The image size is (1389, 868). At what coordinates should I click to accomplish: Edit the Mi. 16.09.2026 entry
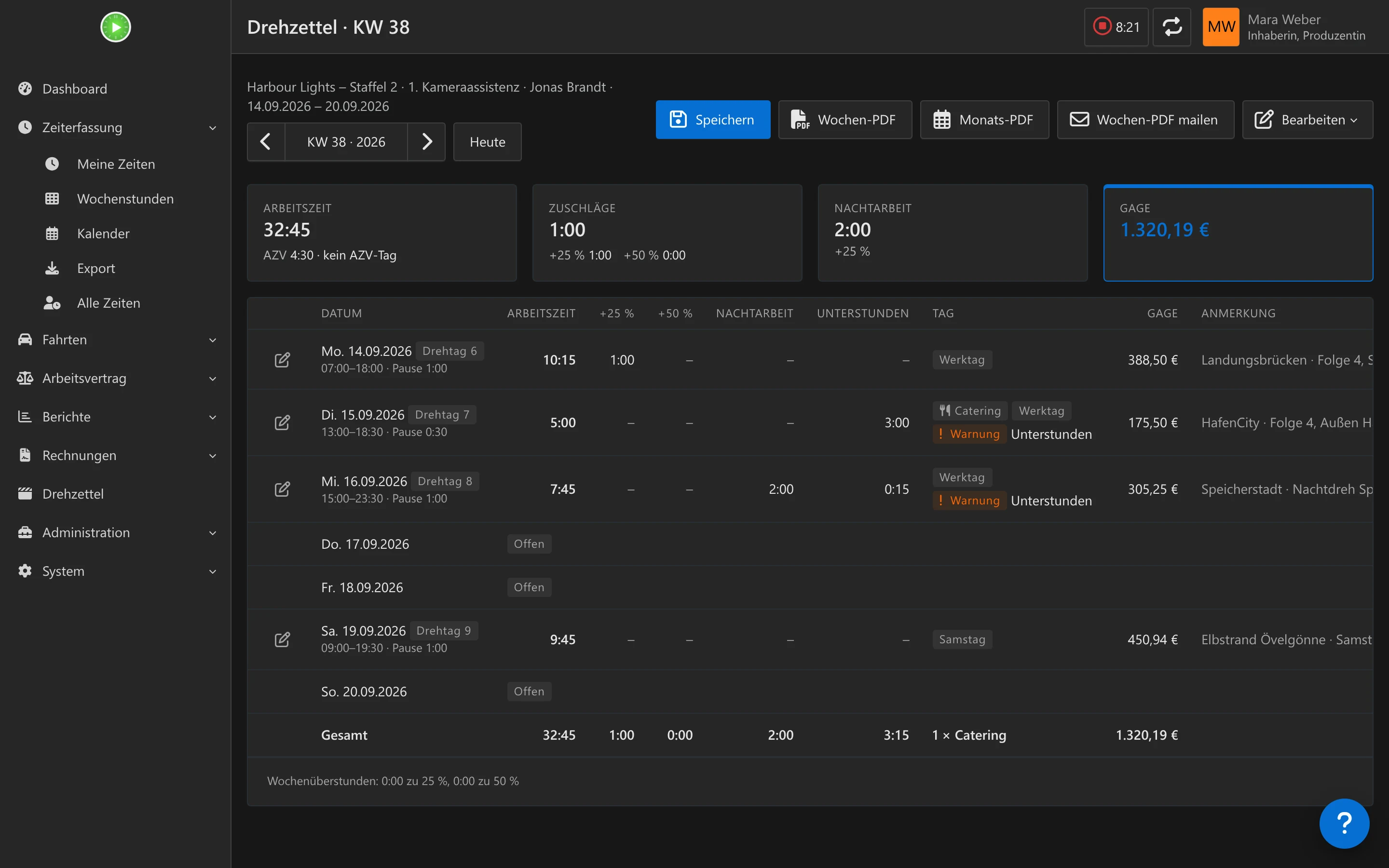pyautogui.click(x=282, y=489)
